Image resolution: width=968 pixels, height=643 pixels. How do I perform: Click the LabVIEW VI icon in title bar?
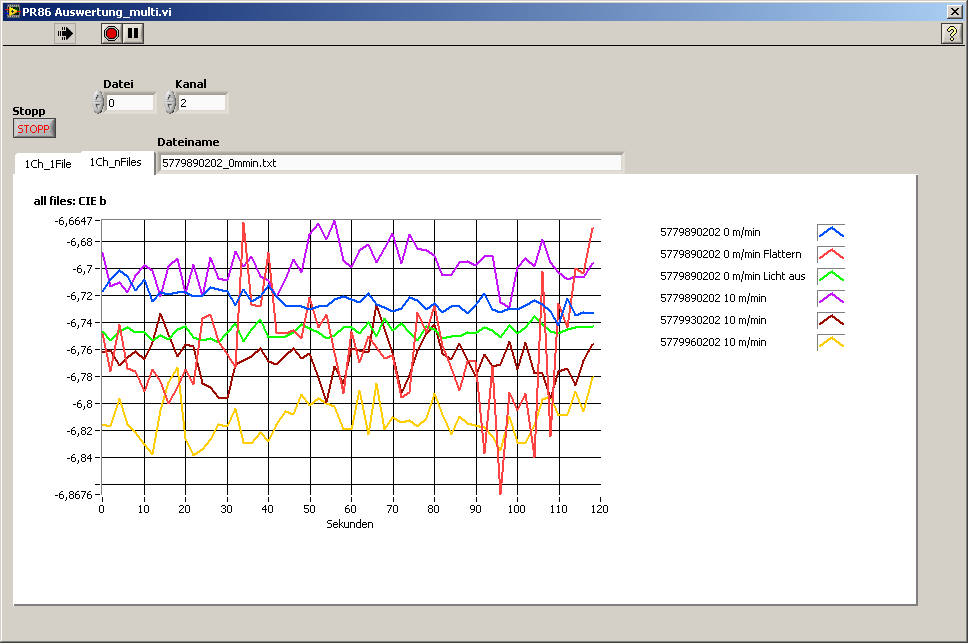point(12,11)
